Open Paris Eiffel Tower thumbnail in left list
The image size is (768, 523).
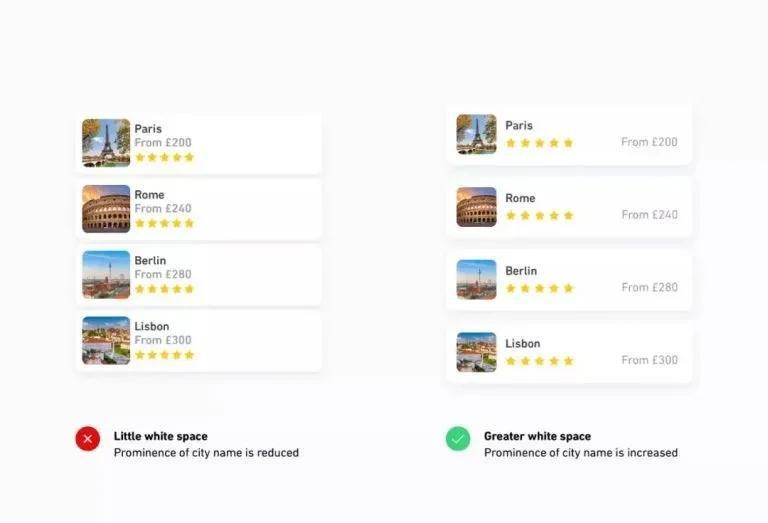pos(106,143)
